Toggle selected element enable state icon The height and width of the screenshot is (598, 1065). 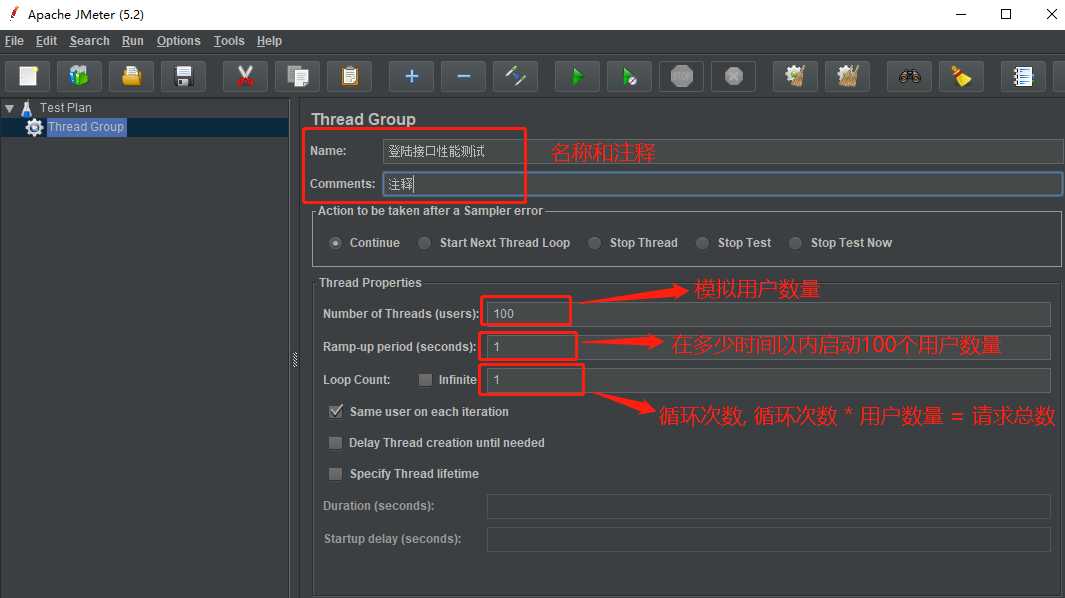pyautogui.click(x=515, y=76)
